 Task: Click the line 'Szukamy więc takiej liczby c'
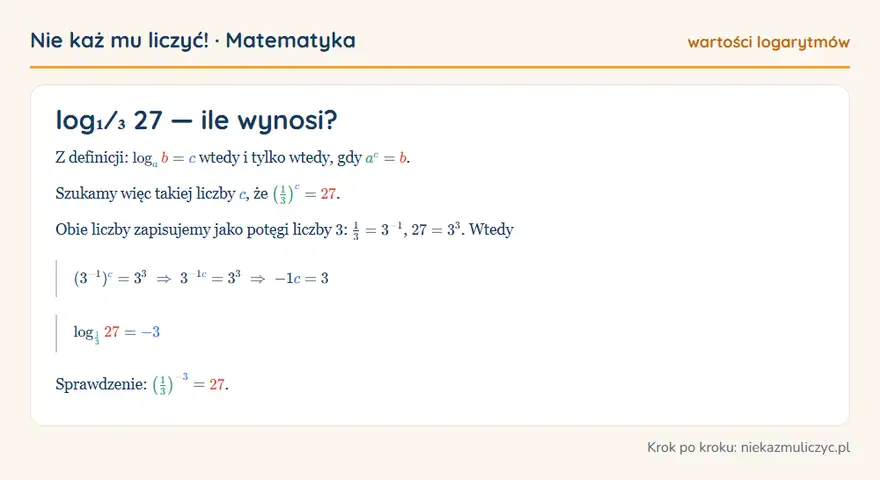click(198, 194)
